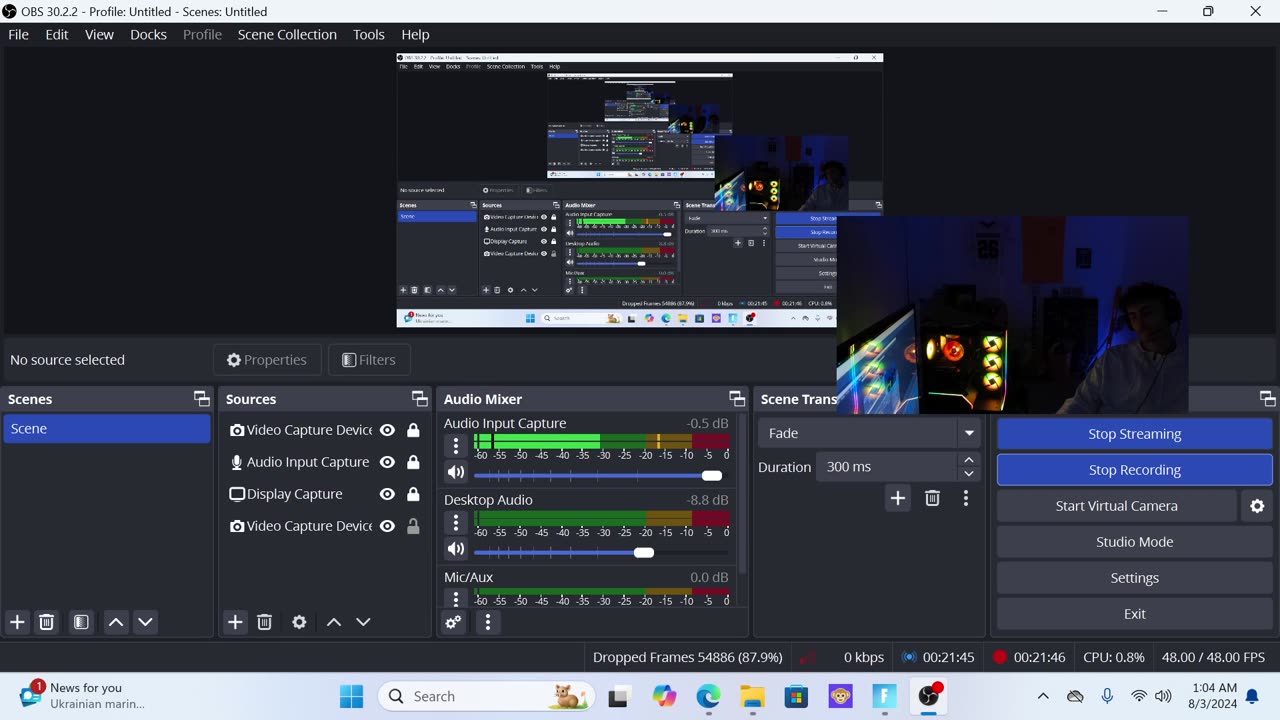Viewport: 1280px width, 720px height.
Task: Select the Scene item in the Scenes list
Action: (106, 428)
